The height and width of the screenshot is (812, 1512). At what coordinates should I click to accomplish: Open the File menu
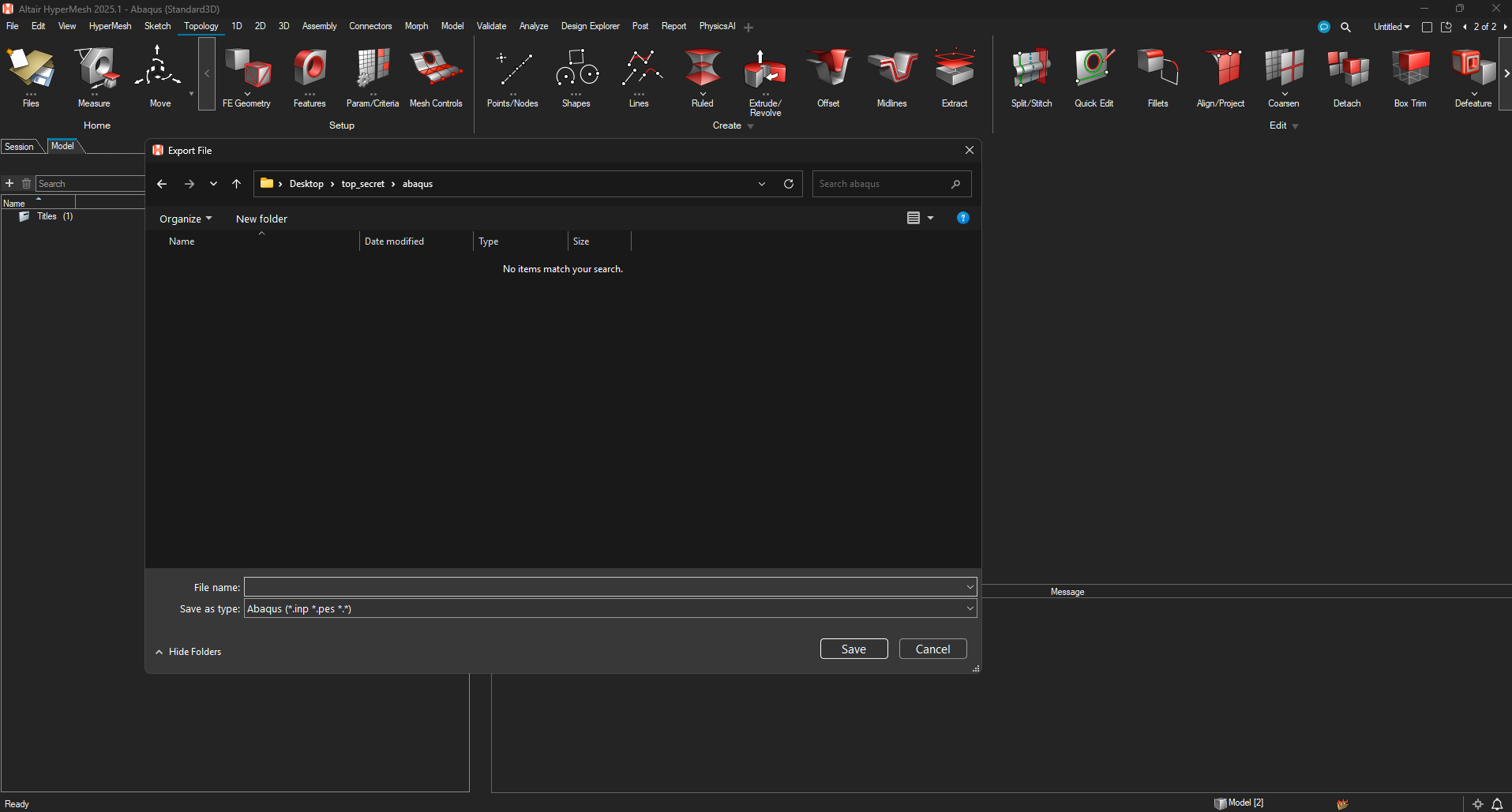pos(13,26)
